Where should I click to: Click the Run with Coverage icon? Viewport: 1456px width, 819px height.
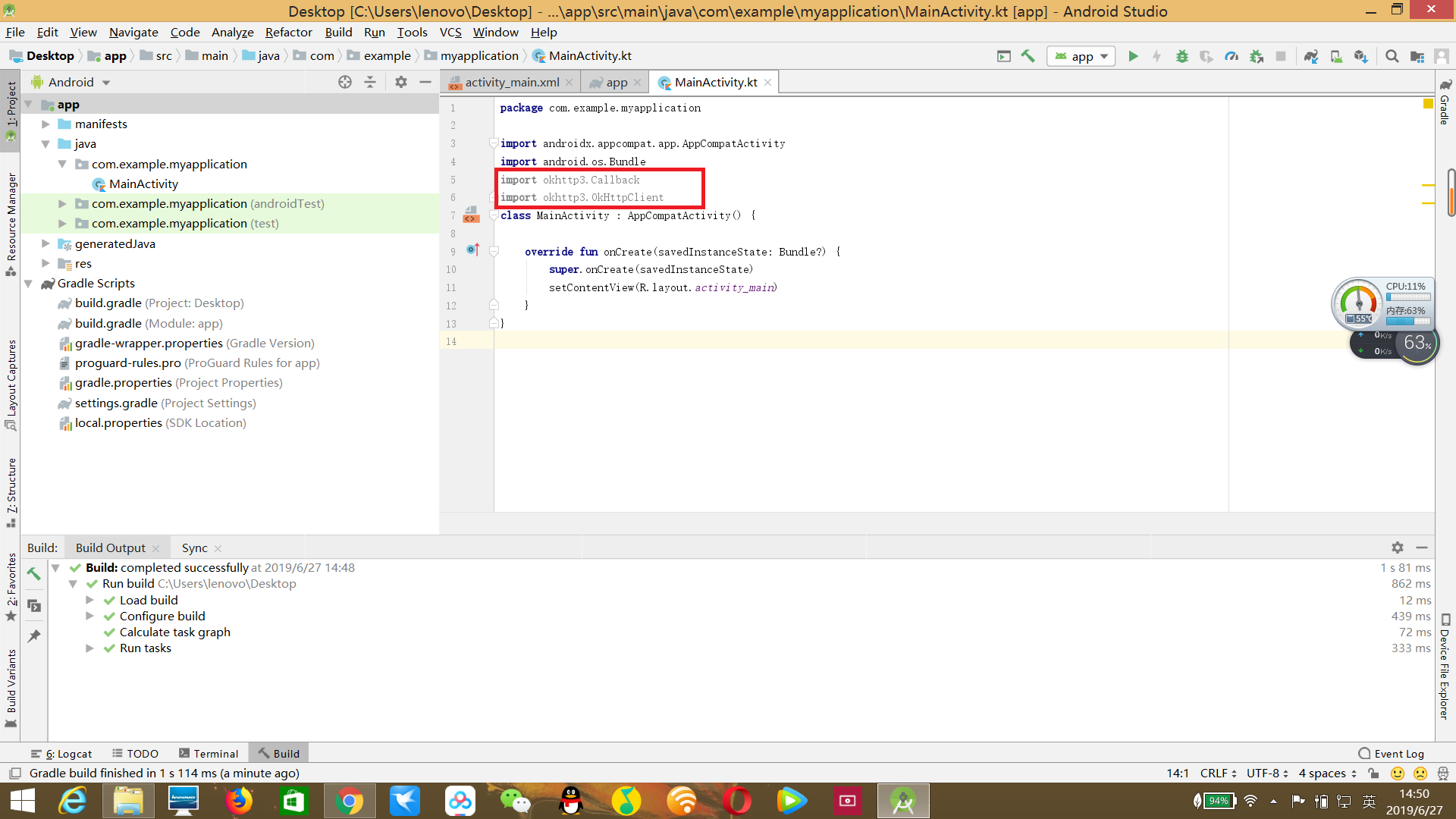tap(1207, 56)
